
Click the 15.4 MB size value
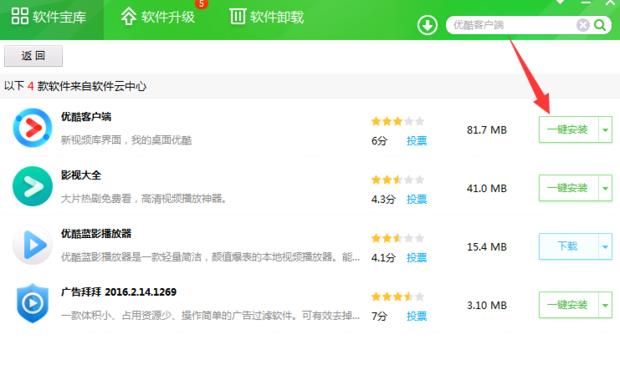click(x=487, y=247)
